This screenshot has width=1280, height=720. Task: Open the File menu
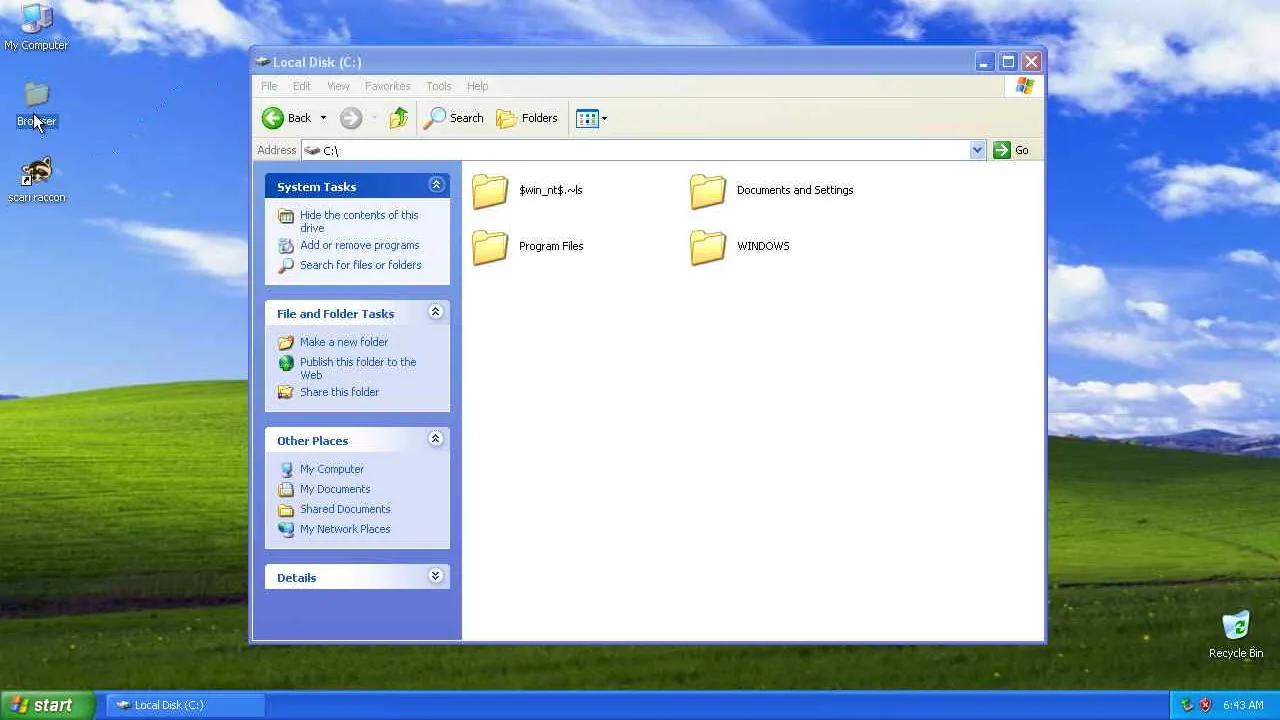[269, 86]
